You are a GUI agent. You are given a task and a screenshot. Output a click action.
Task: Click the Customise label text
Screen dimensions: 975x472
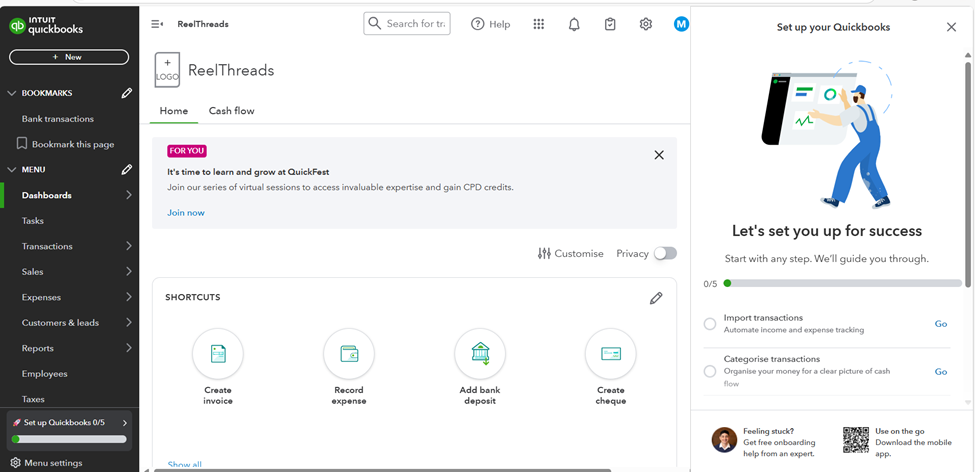[x=579, y=254]
